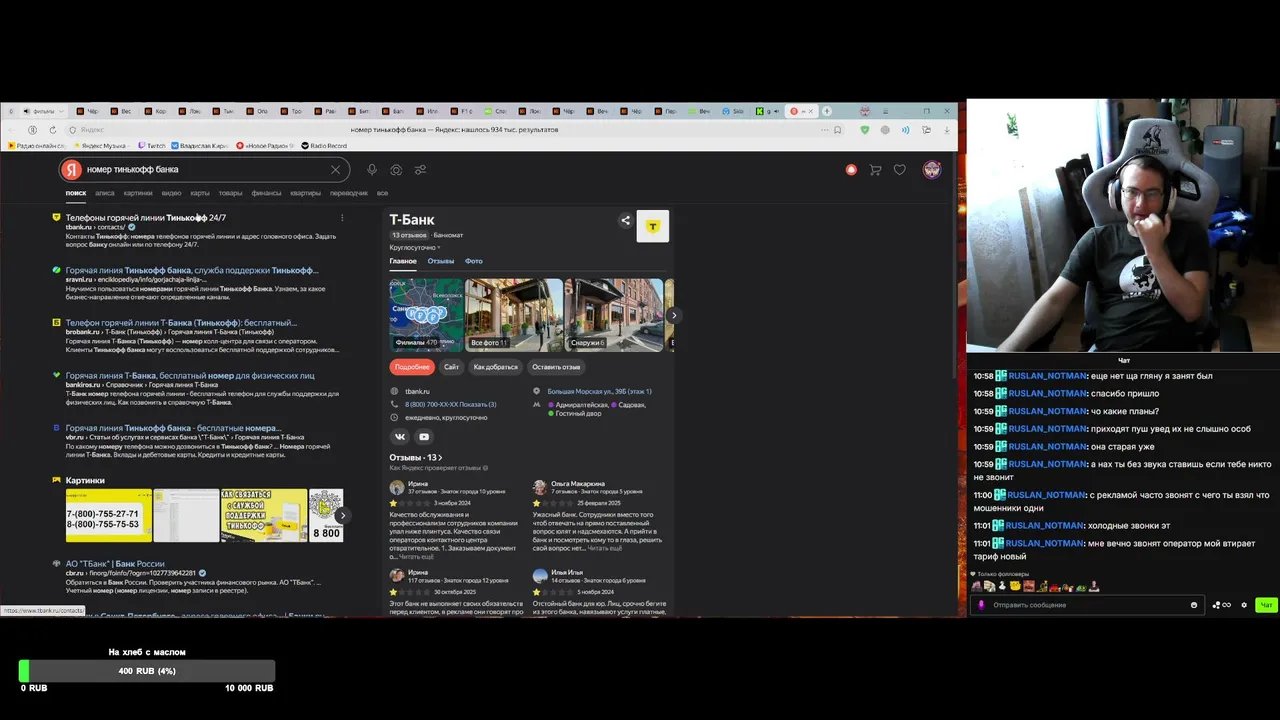Open Снаружи 6 photo thumbnail
The height and width of the screenshot is (720, 1280).
[x=614, y=315]
